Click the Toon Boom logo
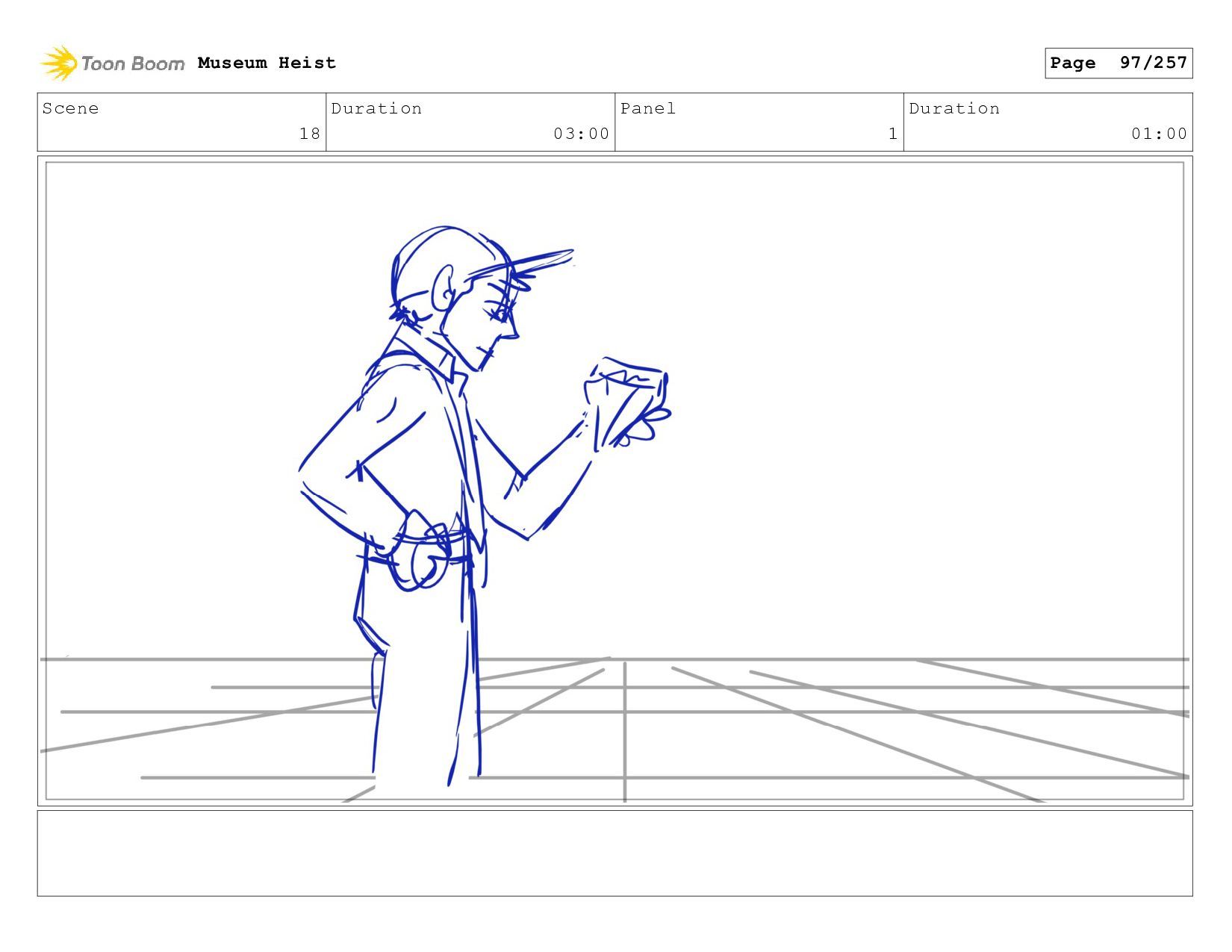The height and width of the screenshot is (952, 1232). point(112,63)
